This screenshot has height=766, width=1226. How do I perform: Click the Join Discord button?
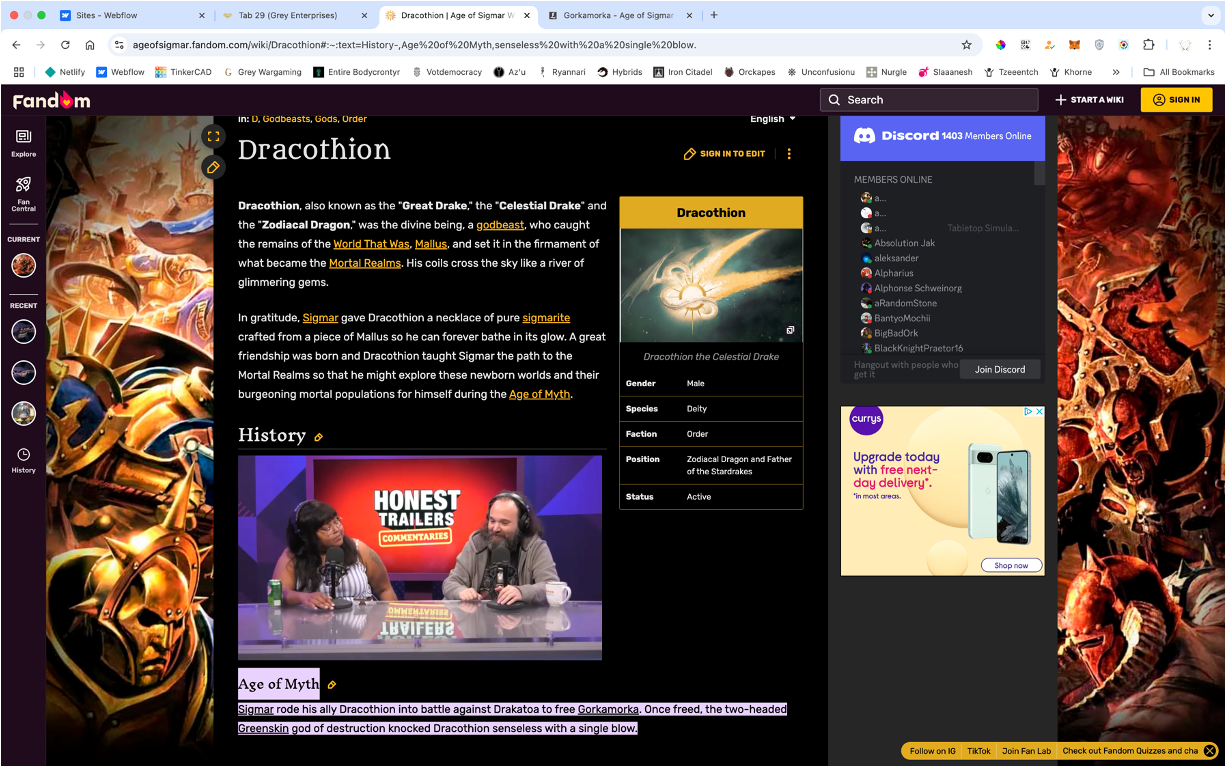pyautogui.click(x=1000, y=369)
